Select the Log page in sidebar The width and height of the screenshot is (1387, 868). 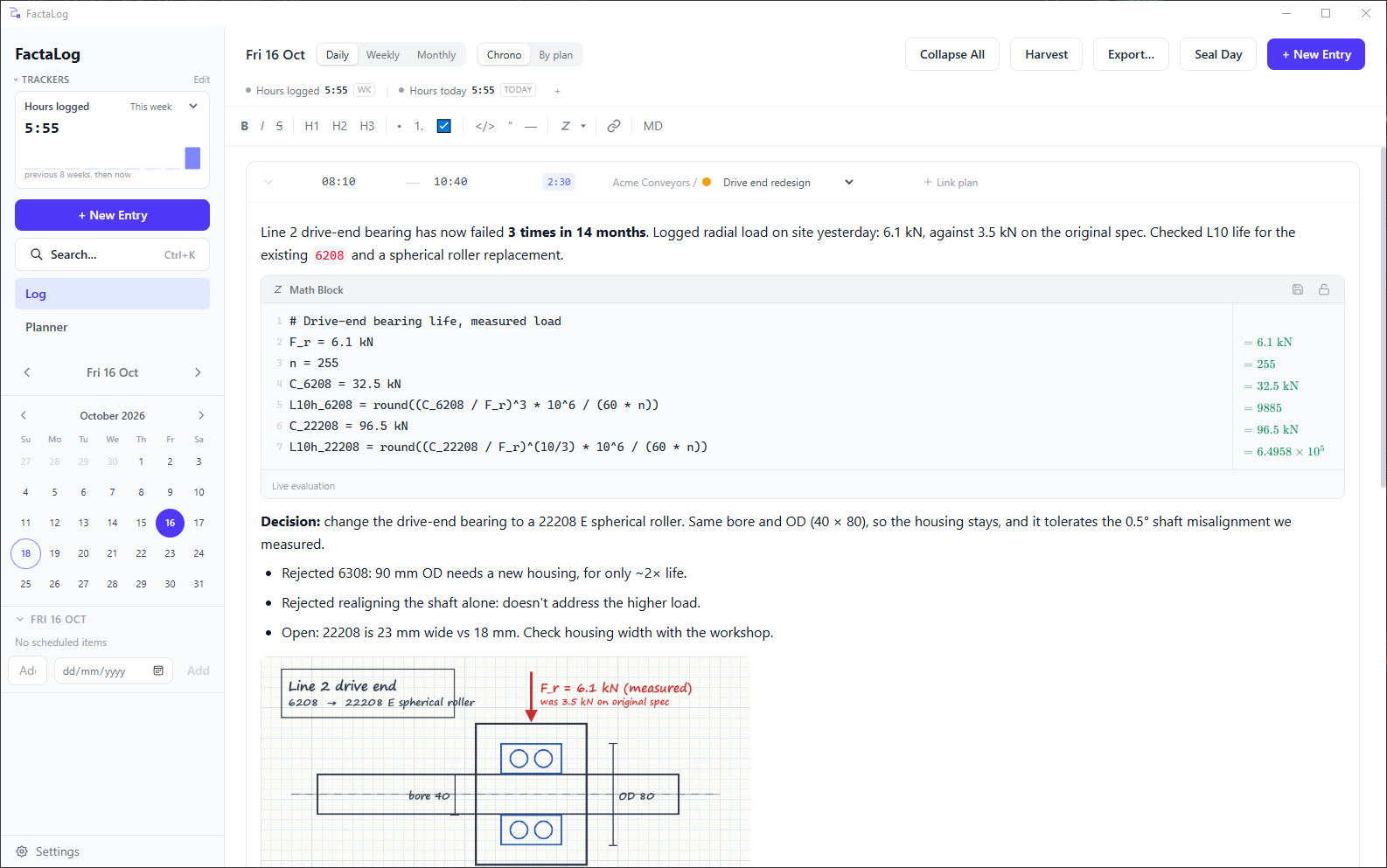pos(112,294)
